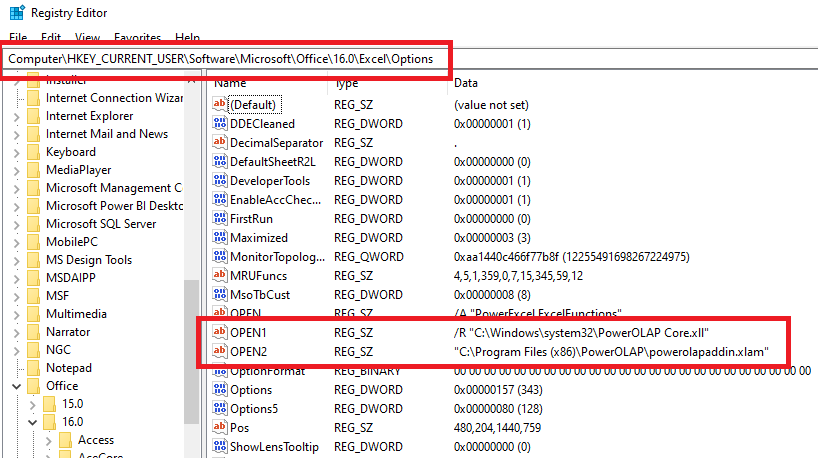This screenshot has height=458, width=818.
Task: Expand the Access key
Action: point(49,441)
